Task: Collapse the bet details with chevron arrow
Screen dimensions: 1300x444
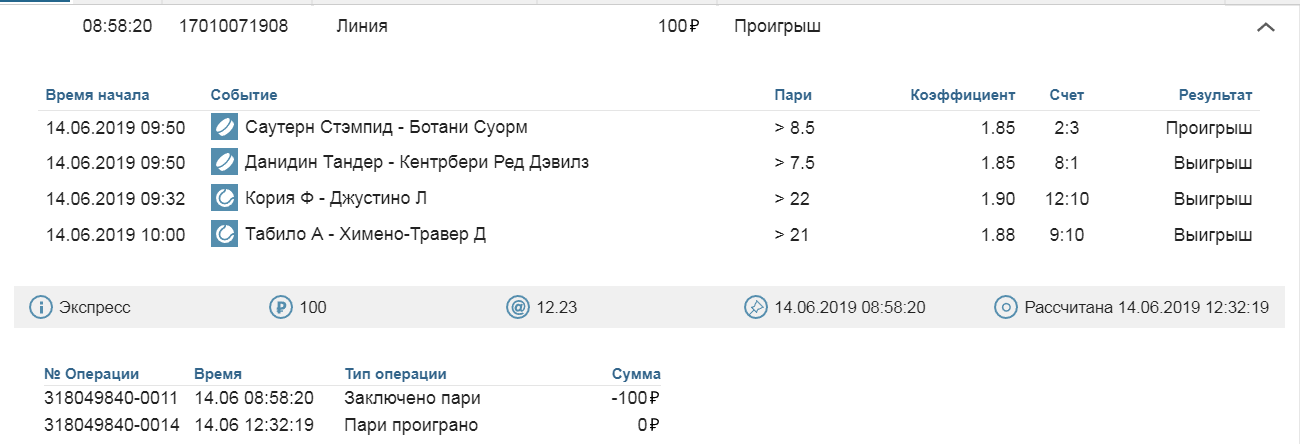Action: tap(1265, 28)
